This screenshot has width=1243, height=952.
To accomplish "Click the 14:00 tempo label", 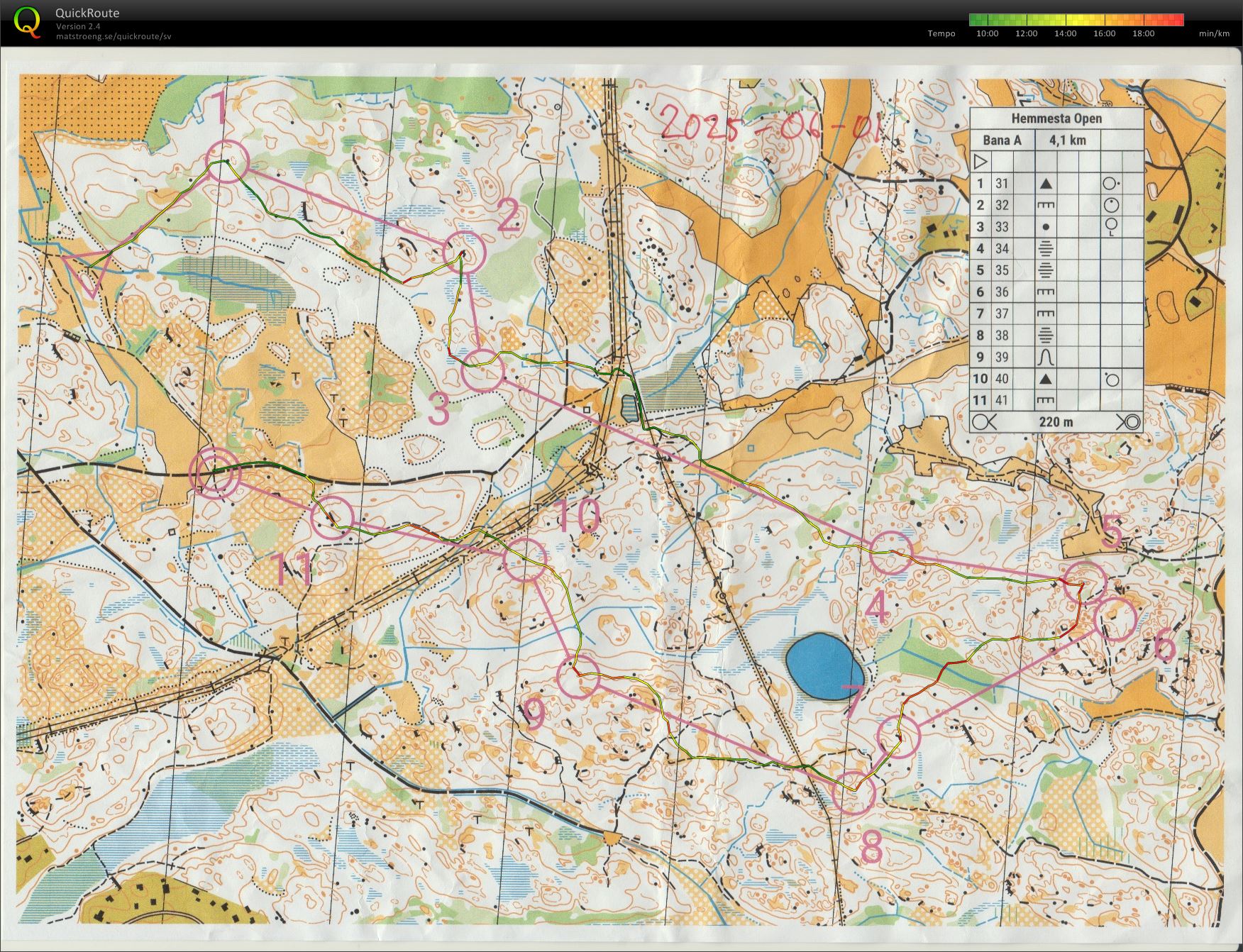I will pos(1066,33).
